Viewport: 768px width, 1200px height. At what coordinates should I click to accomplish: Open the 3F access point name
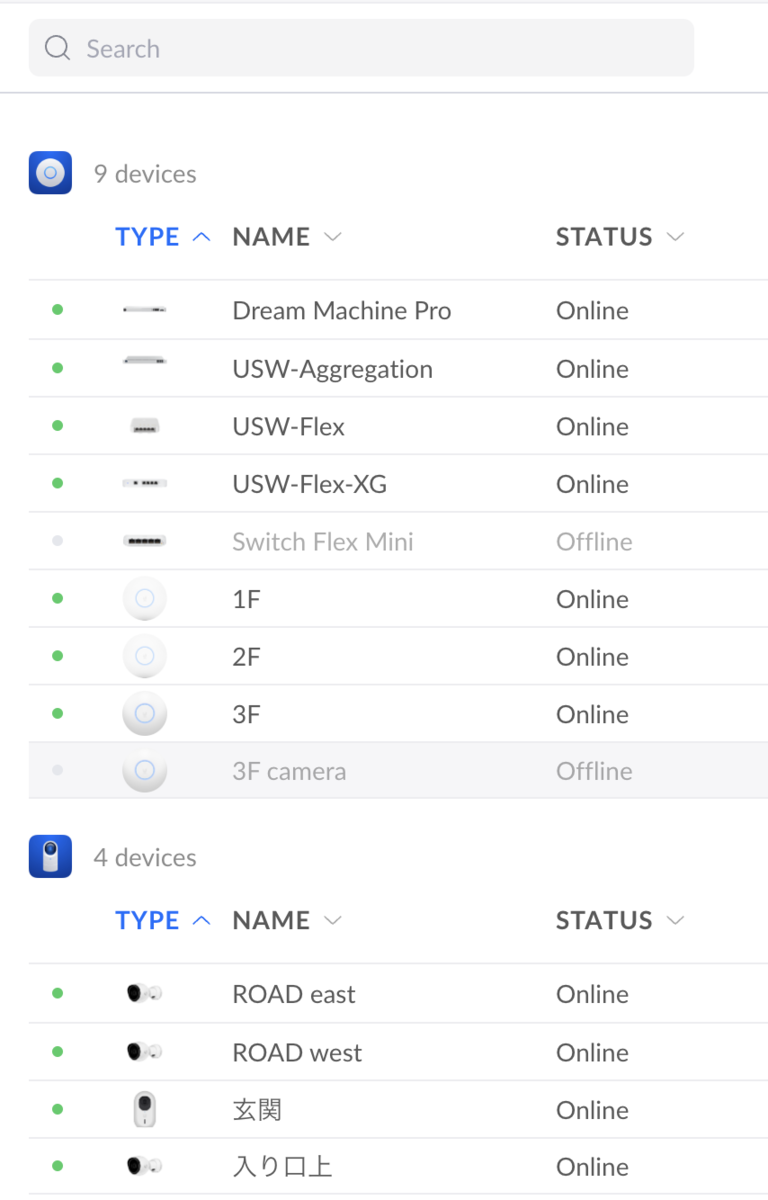[246, 714]
